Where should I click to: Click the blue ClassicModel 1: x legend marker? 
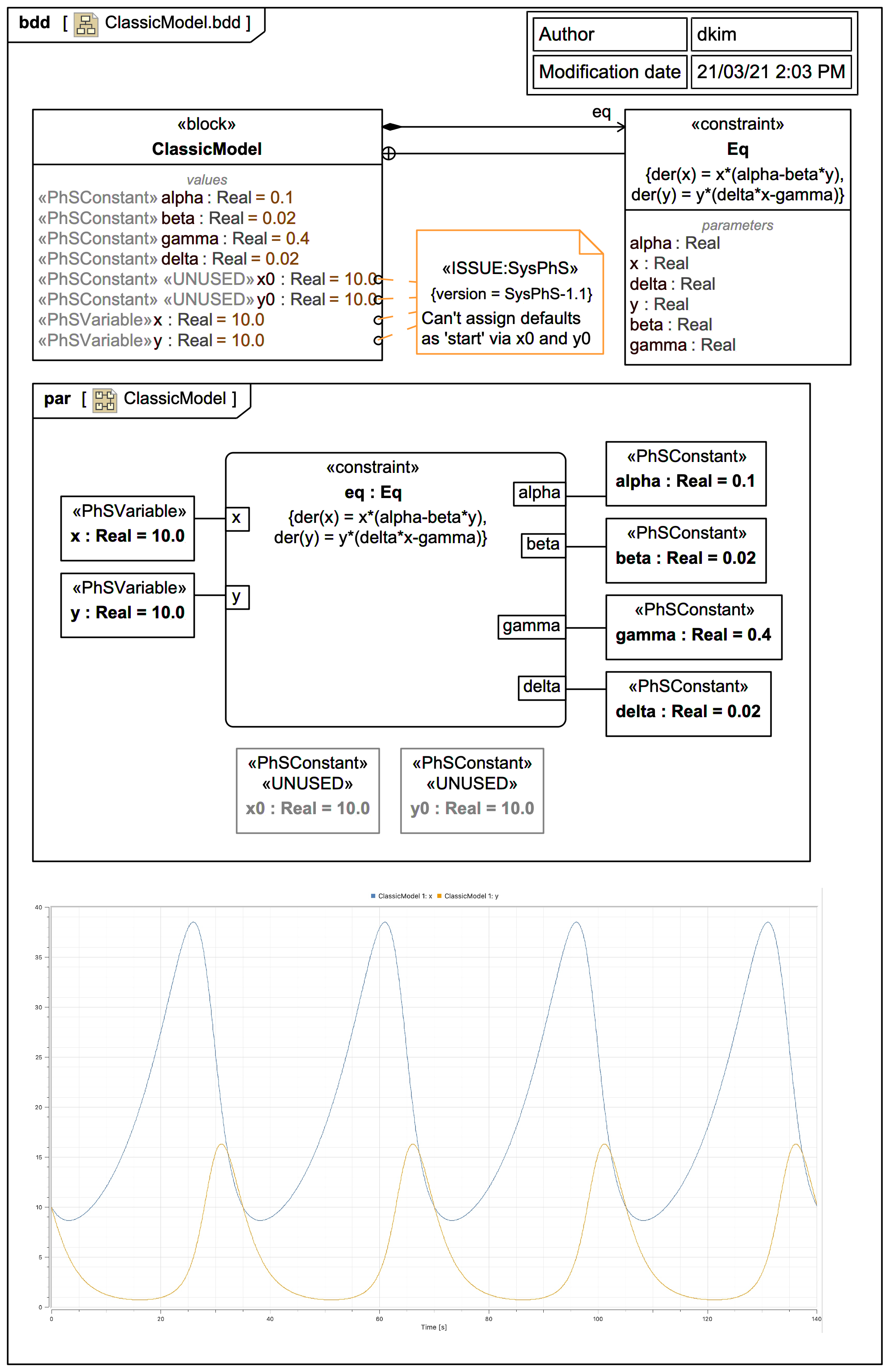[x=373, y=896]
